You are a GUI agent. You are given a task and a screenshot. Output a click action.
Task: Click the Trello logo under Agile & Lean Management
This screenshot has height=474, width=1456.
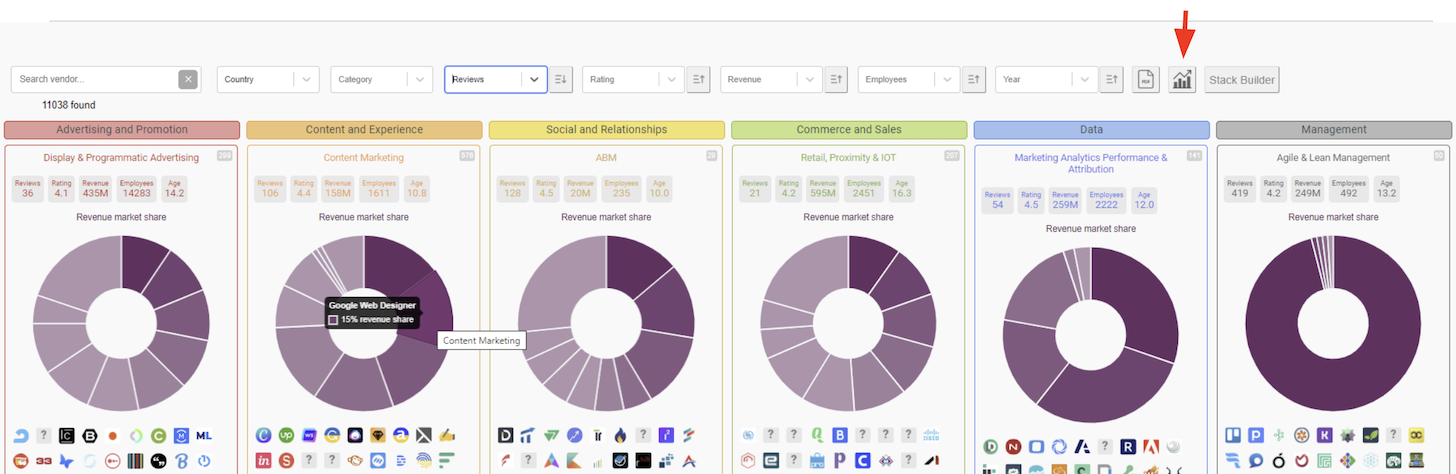[x=1234, y=436]
